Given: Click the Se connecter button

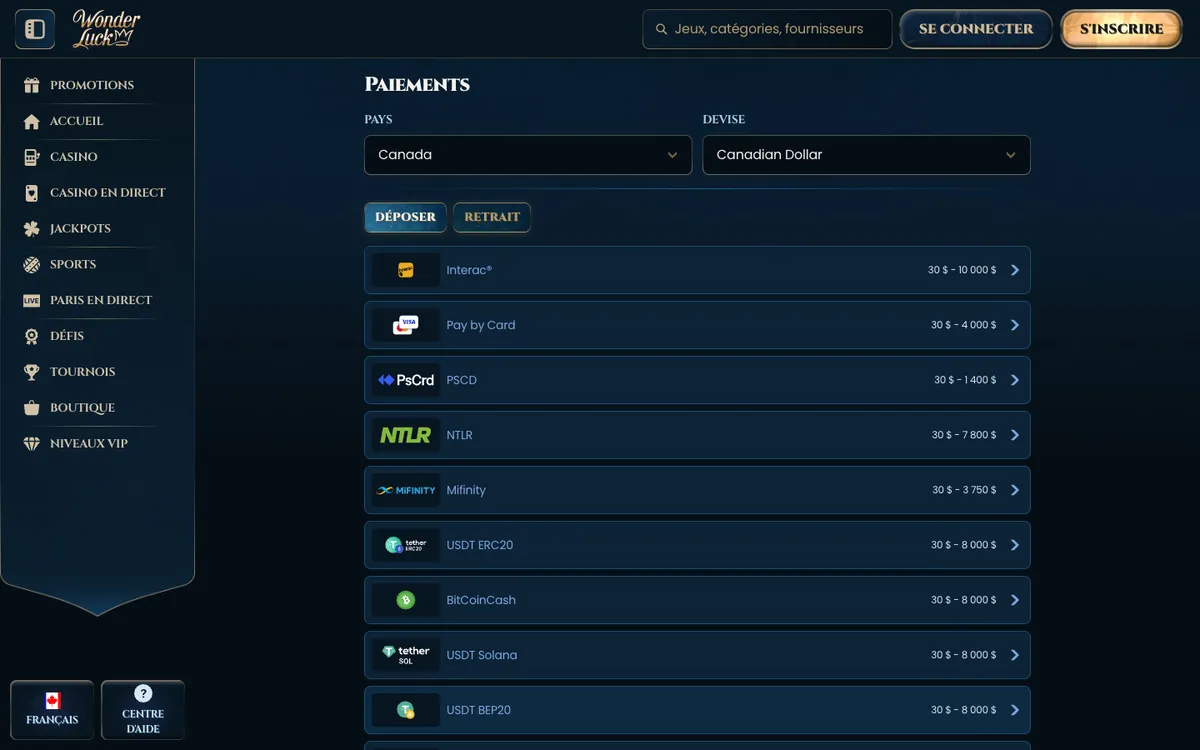Looking at the screenshot, I should (x=976, y=29).
